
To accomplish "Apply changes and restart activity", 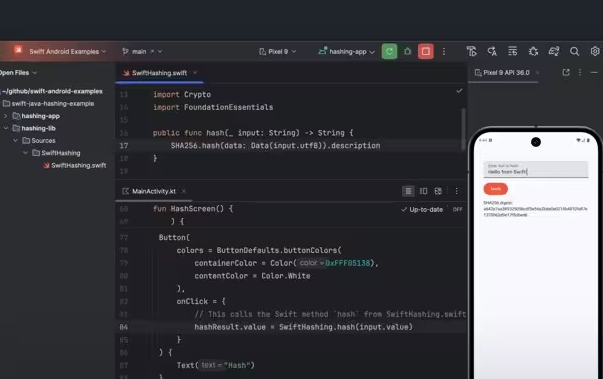I will pos(492,51).
